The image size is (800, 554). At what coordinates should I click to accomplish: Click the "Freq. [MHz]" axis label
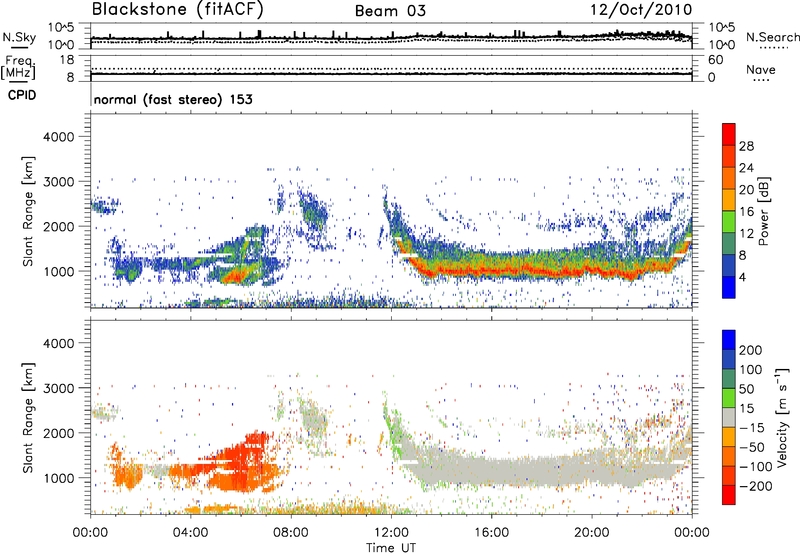coord(18,68)
